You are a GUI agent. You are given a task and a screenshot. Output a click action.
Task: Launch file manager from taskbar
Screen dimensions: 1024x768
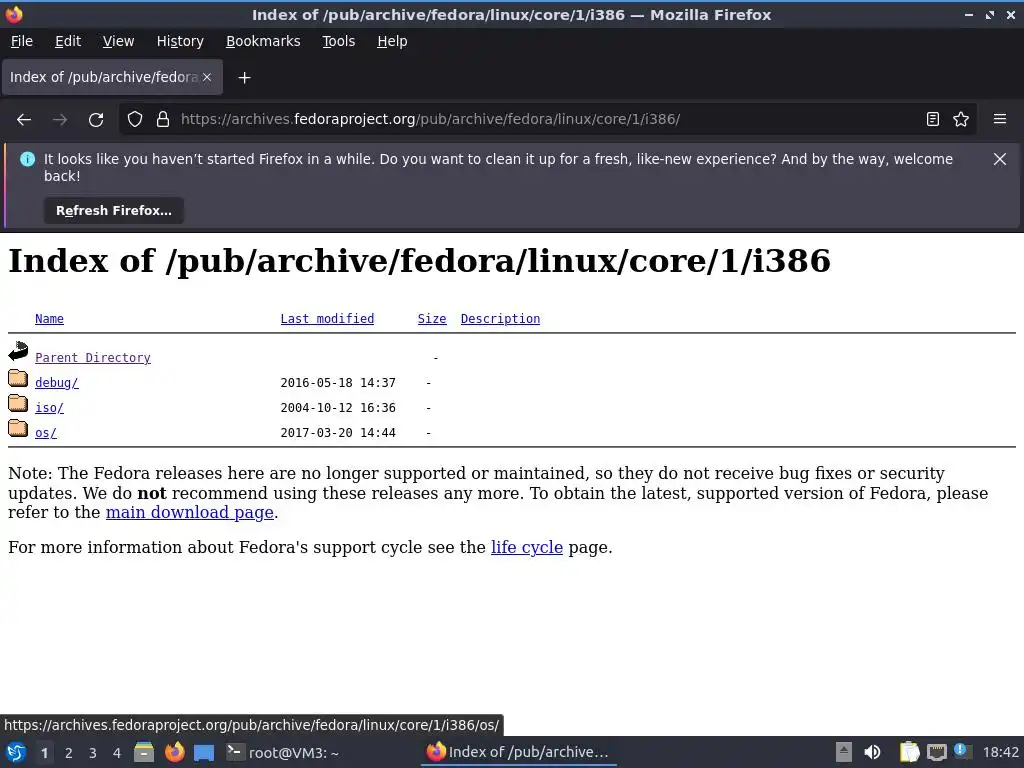pos(144,752)
